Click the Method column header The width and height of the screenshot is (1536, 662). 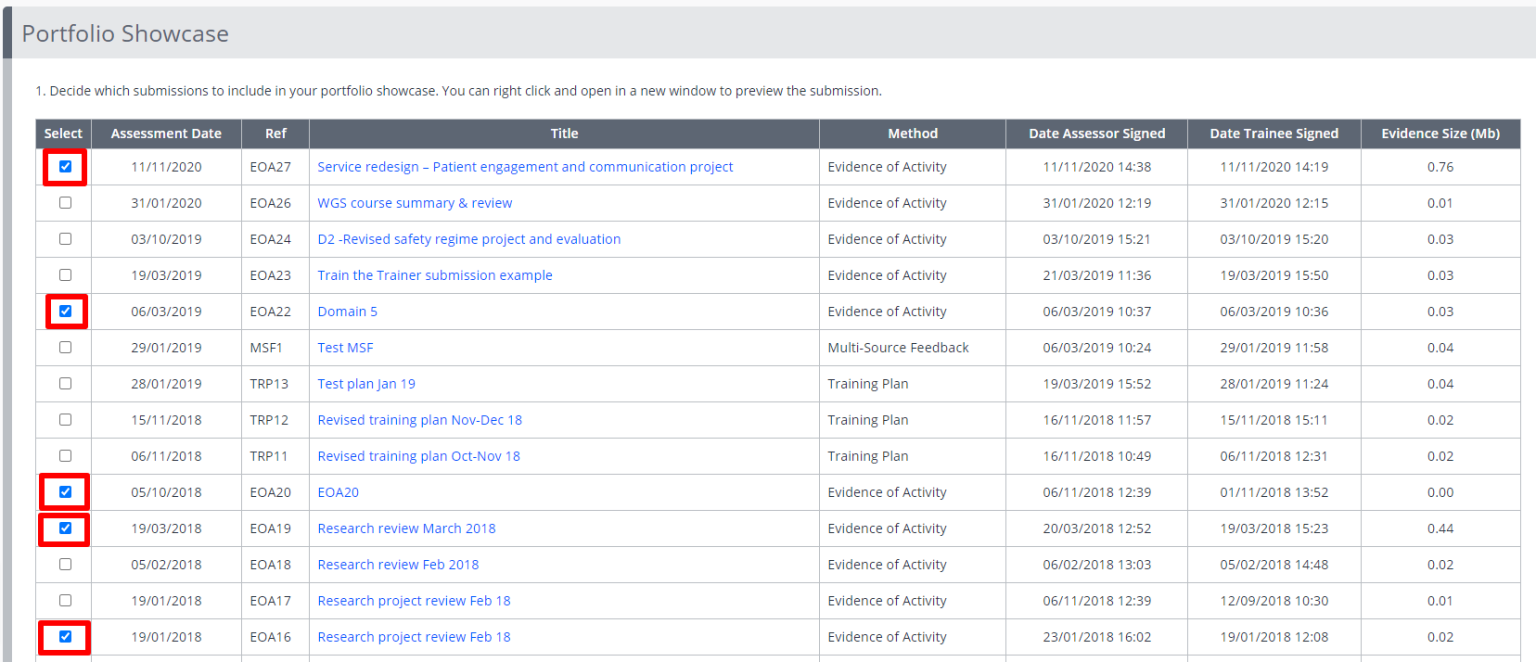[x=913, y=133]
